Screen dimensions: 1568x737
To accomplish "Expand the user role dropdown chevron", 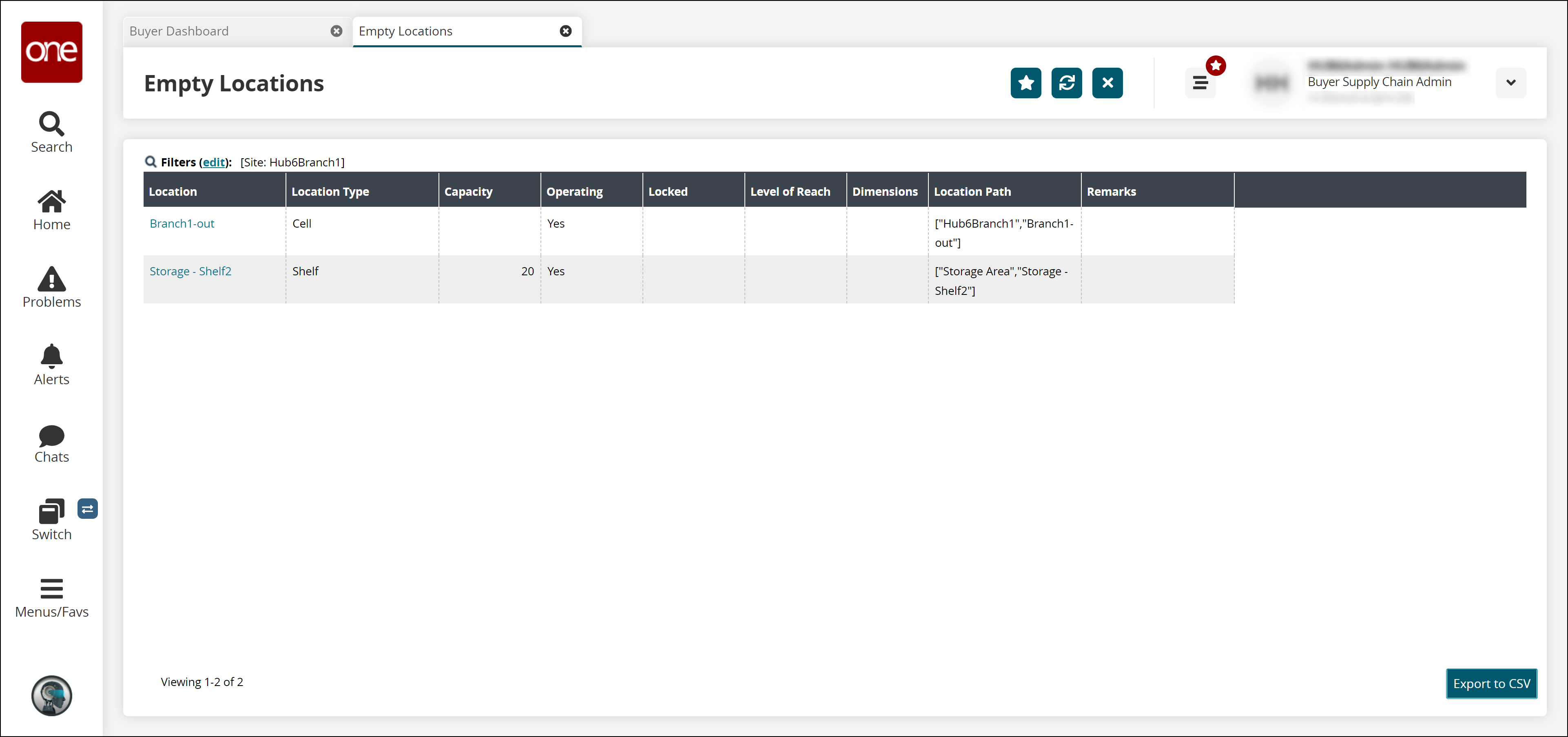I will [x=1510, y=83].
